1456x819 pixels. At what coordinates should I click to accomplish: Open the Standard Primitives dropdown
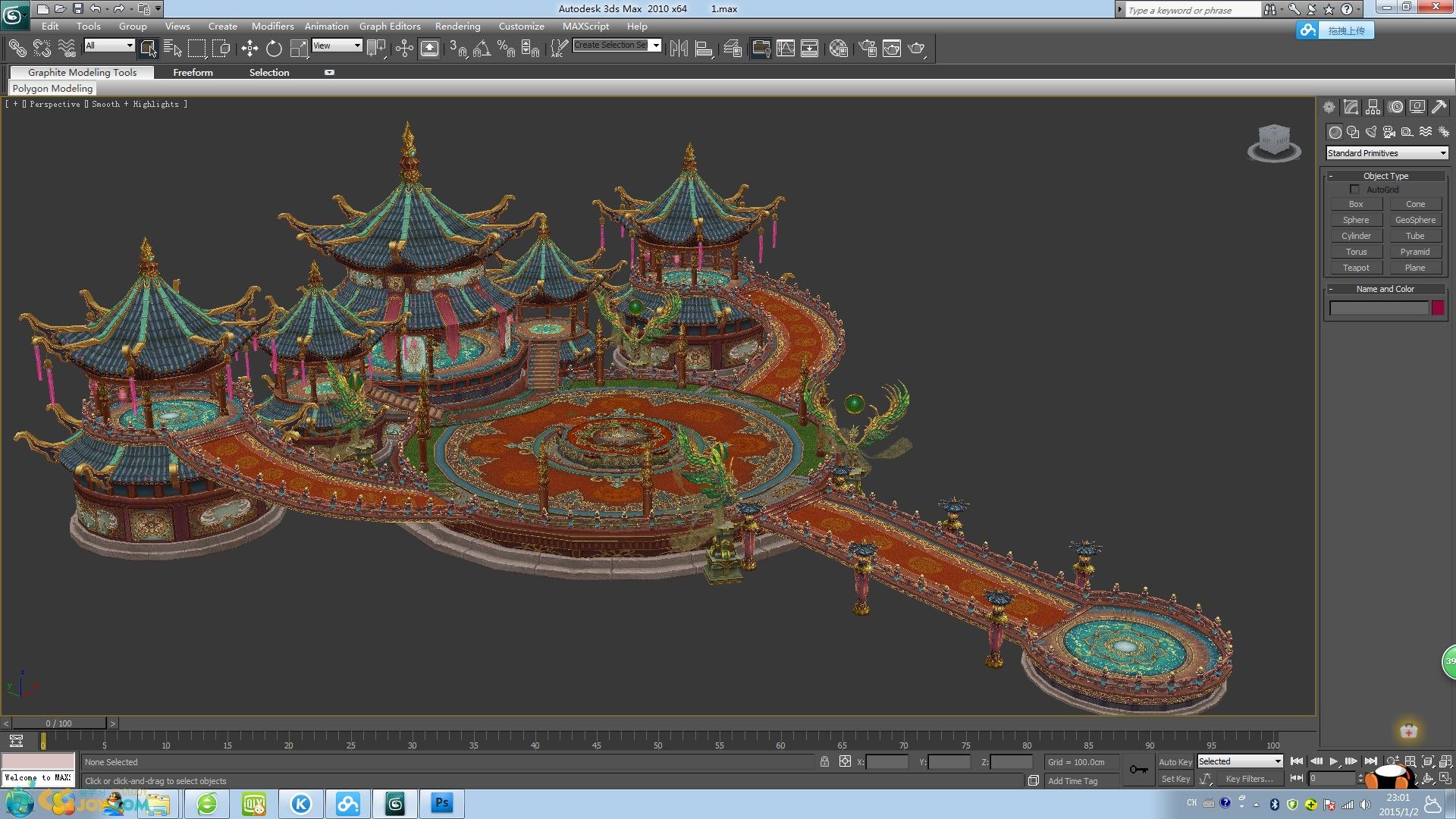(x=1386, y=153)
